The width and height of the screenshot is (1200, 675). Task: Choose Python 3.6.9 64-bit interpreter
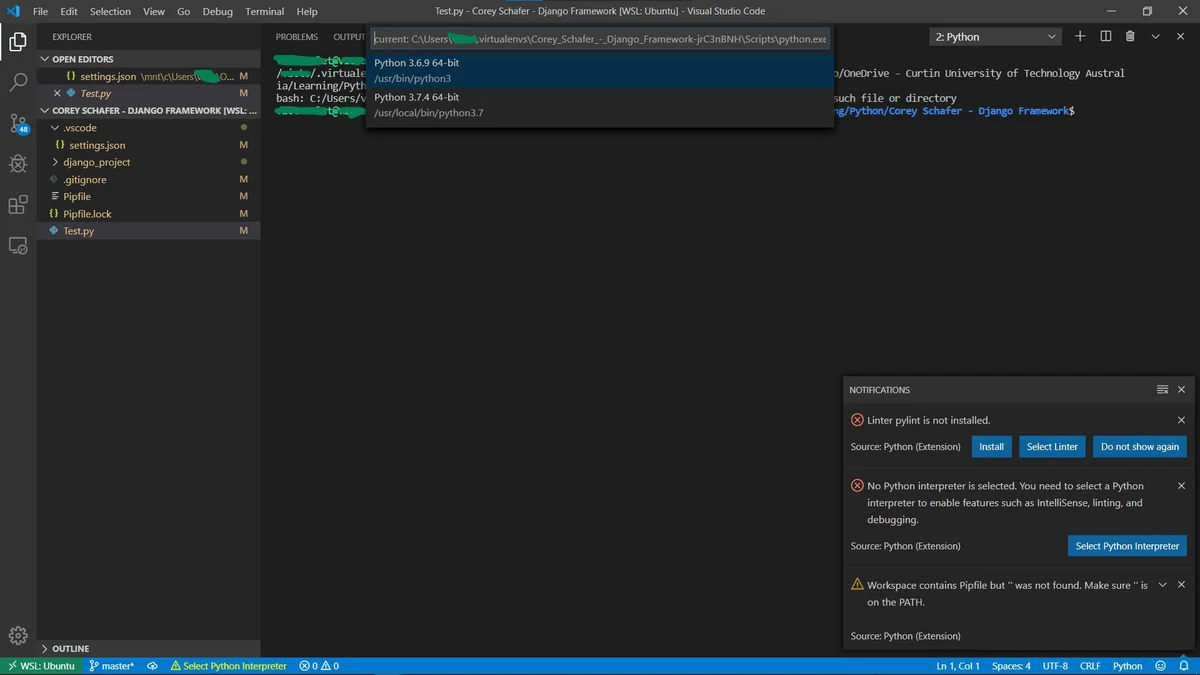(x=600, y=70)
